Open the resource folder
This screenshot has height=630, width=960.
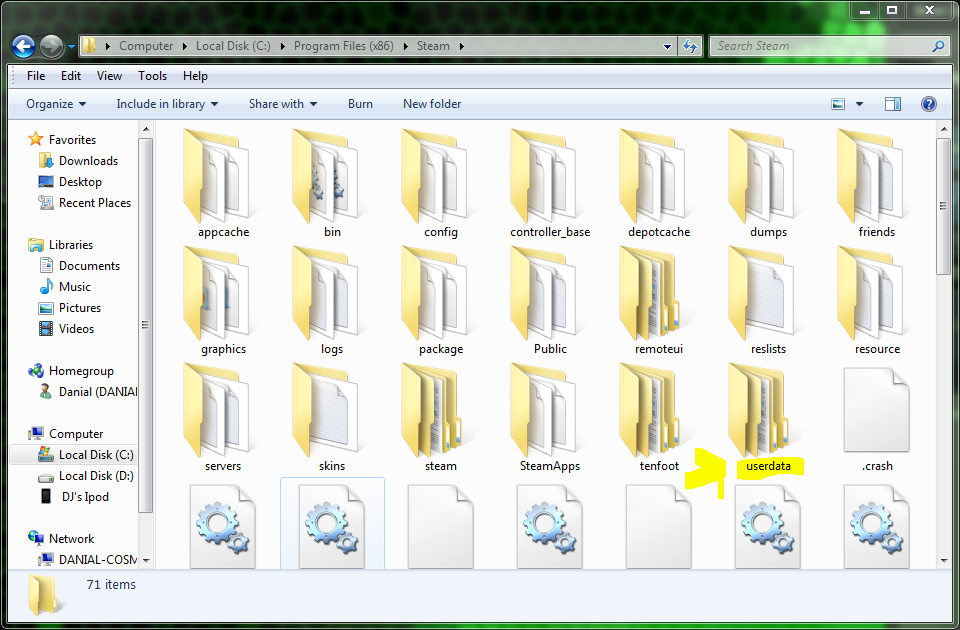point(877,301)
